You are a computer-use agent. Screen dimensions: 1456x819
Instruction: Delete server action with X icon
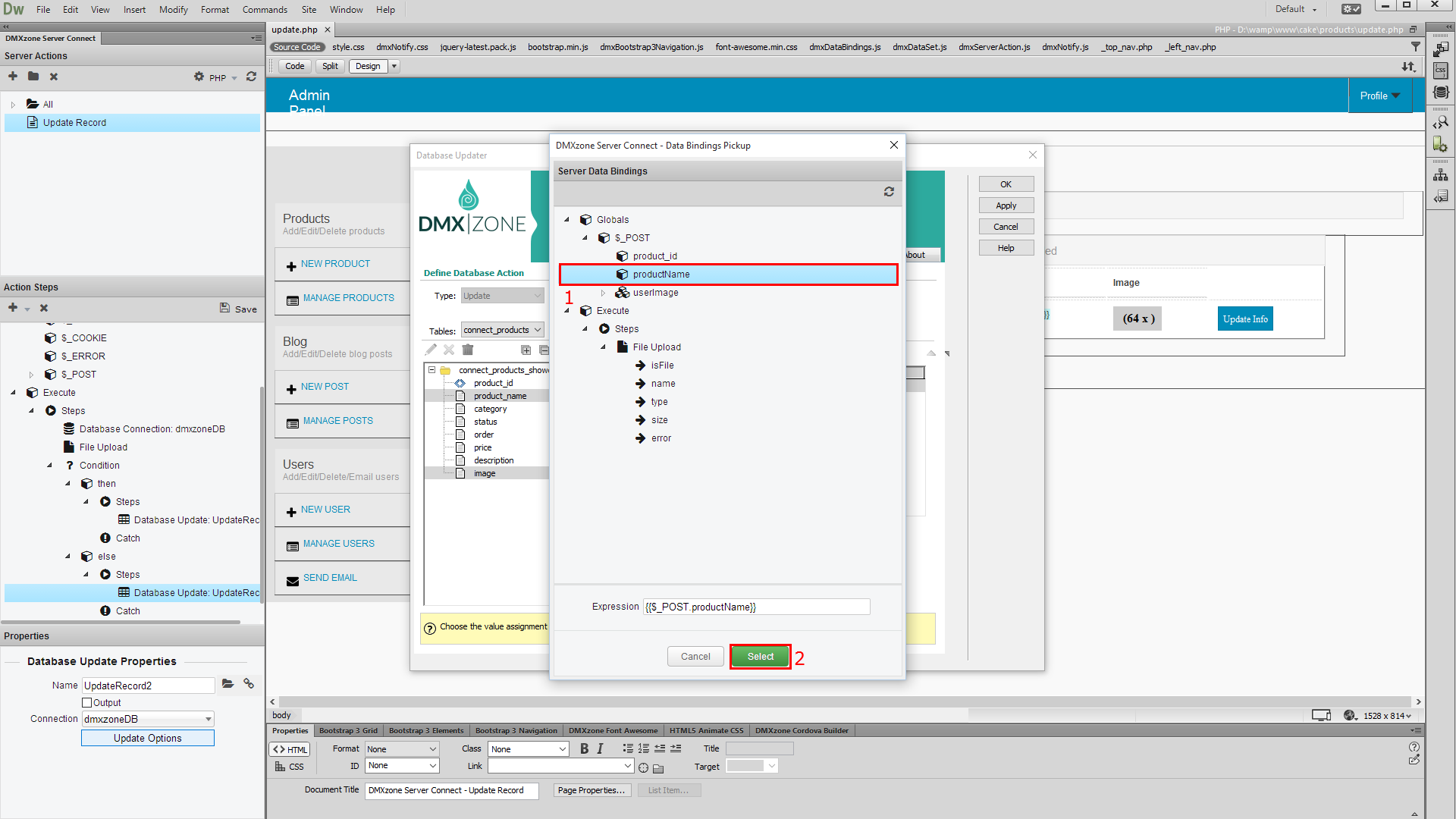point(54,77)
